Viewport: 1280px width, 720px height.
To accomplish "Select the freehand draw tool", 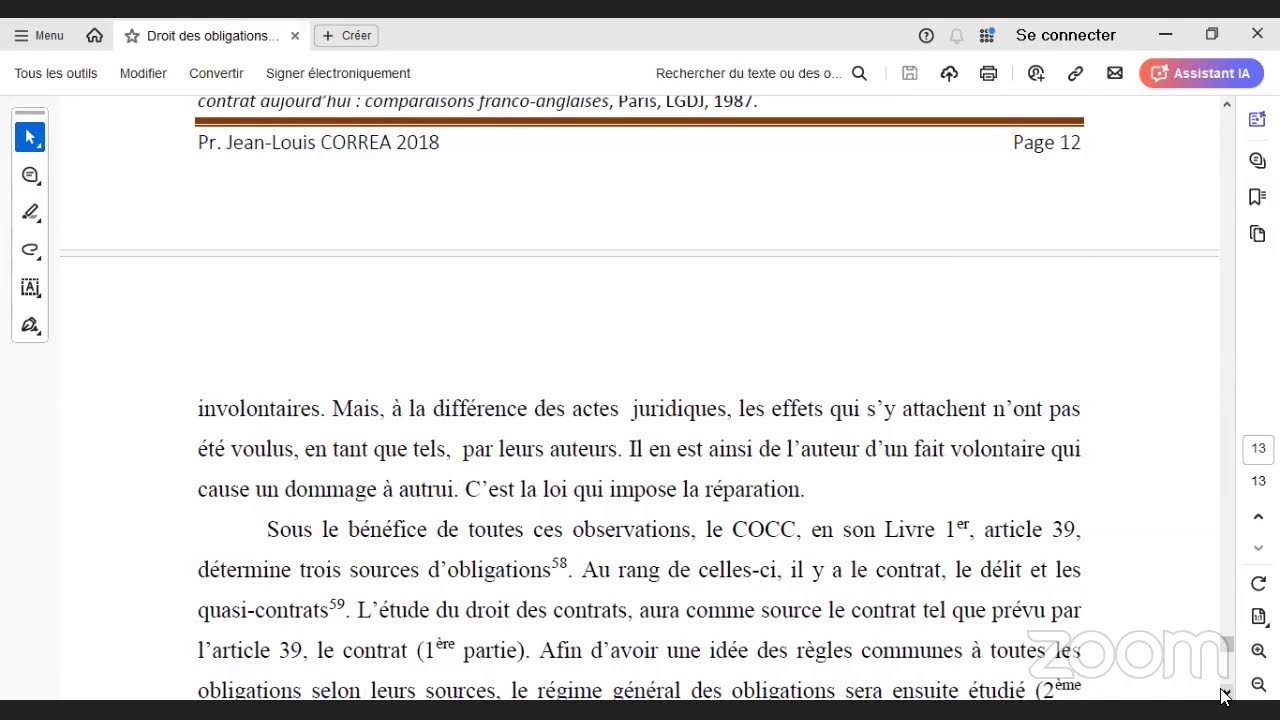I will [30, 250].
